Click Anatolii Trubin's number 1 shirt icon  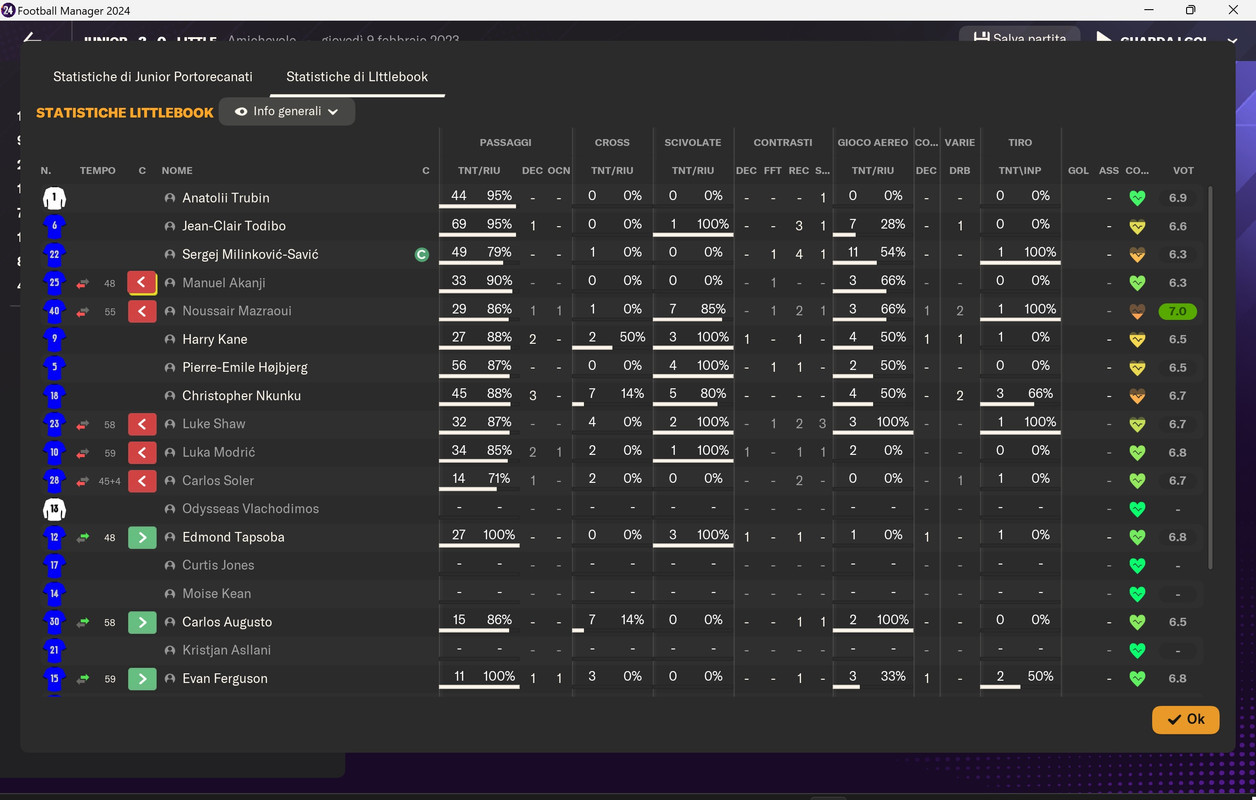(x=54, y=198)
